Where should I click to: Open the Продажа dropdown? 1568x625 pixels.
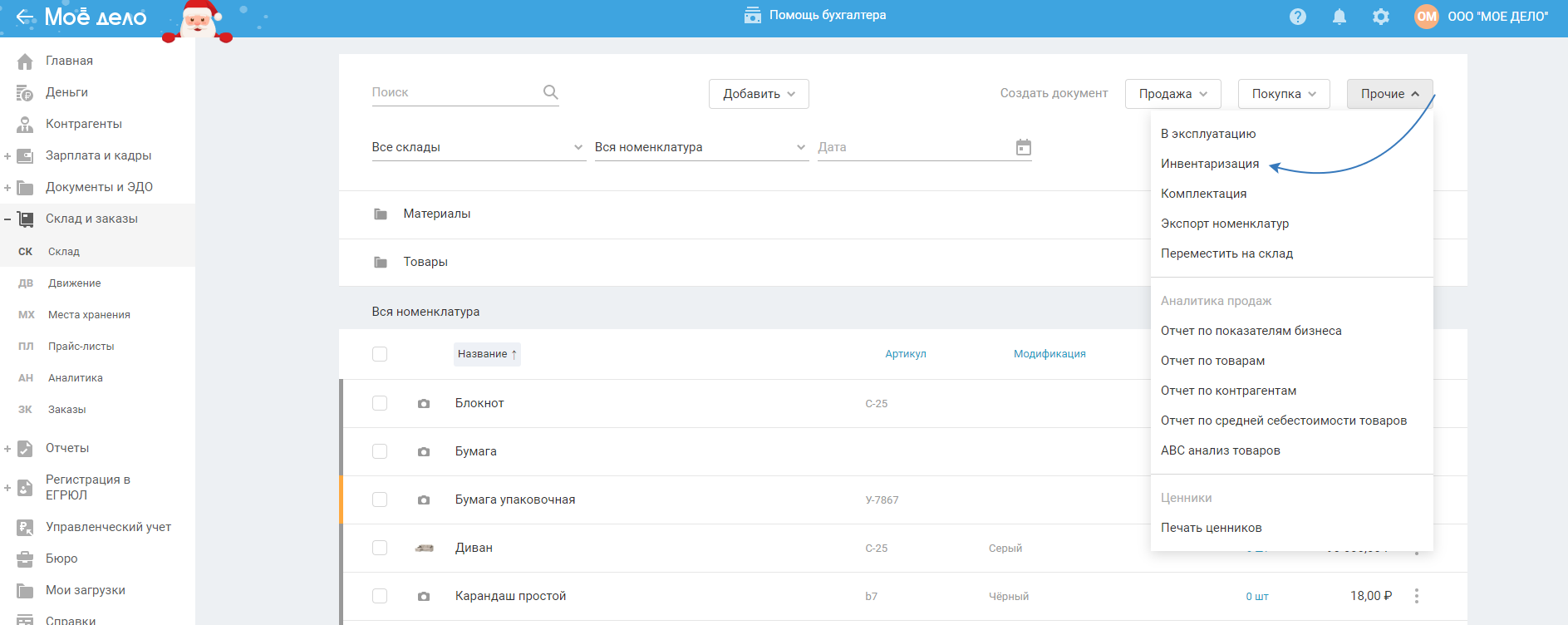click(1172, 94)
